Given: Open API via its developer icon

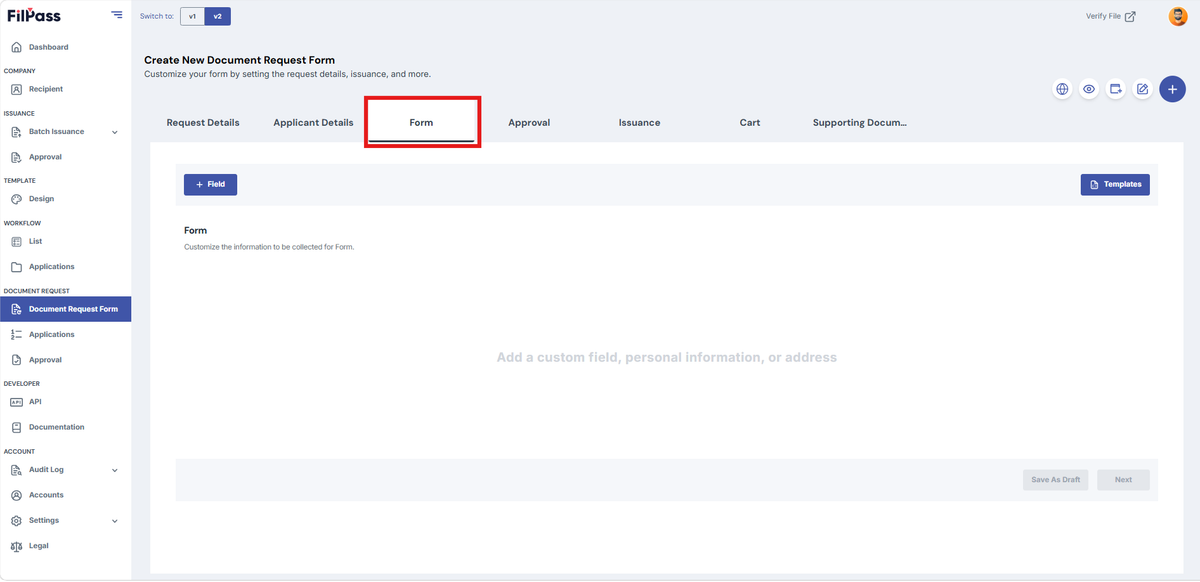Looking at the screenshot, I should tap(16, 402).
